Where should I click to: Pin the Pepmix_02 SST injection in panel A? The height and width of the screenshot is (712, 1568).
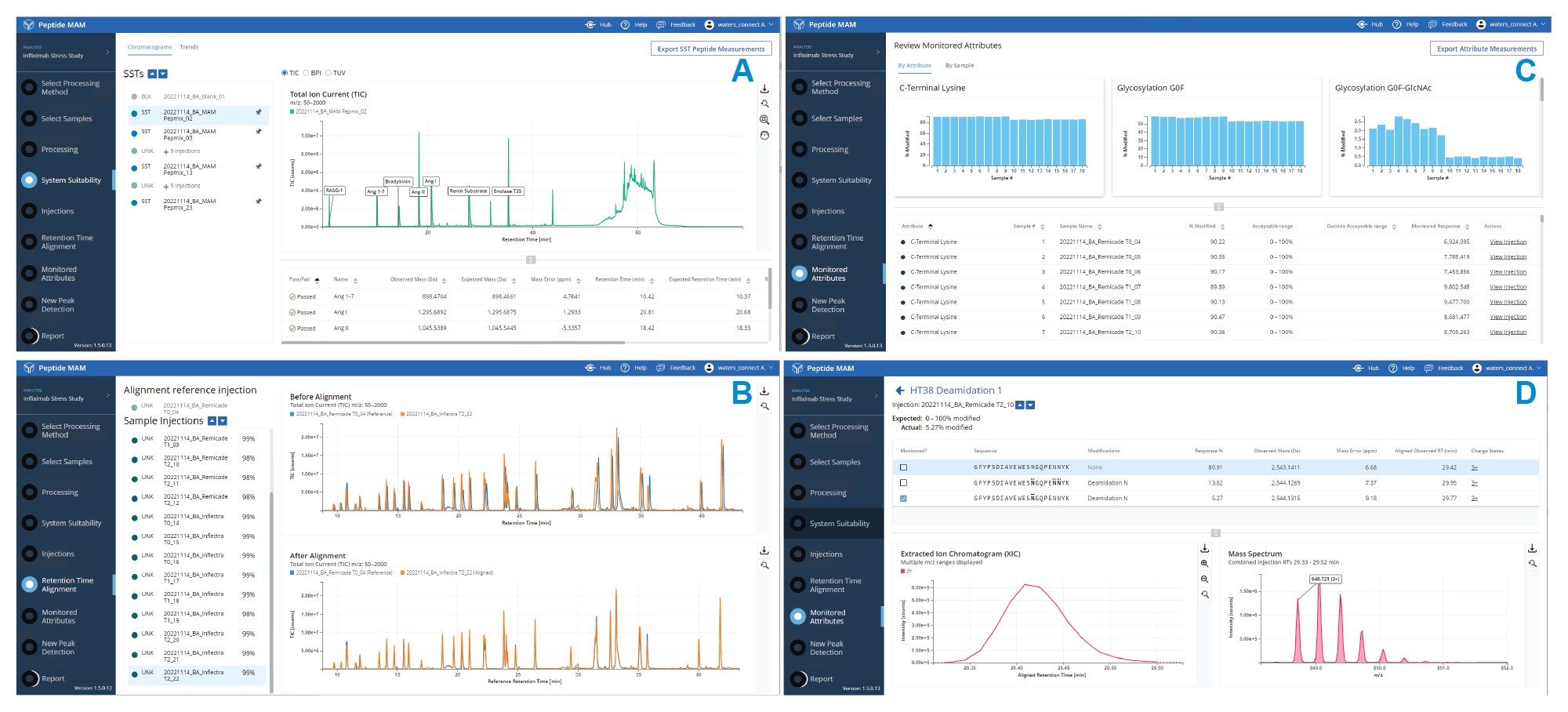click(259, 112)
